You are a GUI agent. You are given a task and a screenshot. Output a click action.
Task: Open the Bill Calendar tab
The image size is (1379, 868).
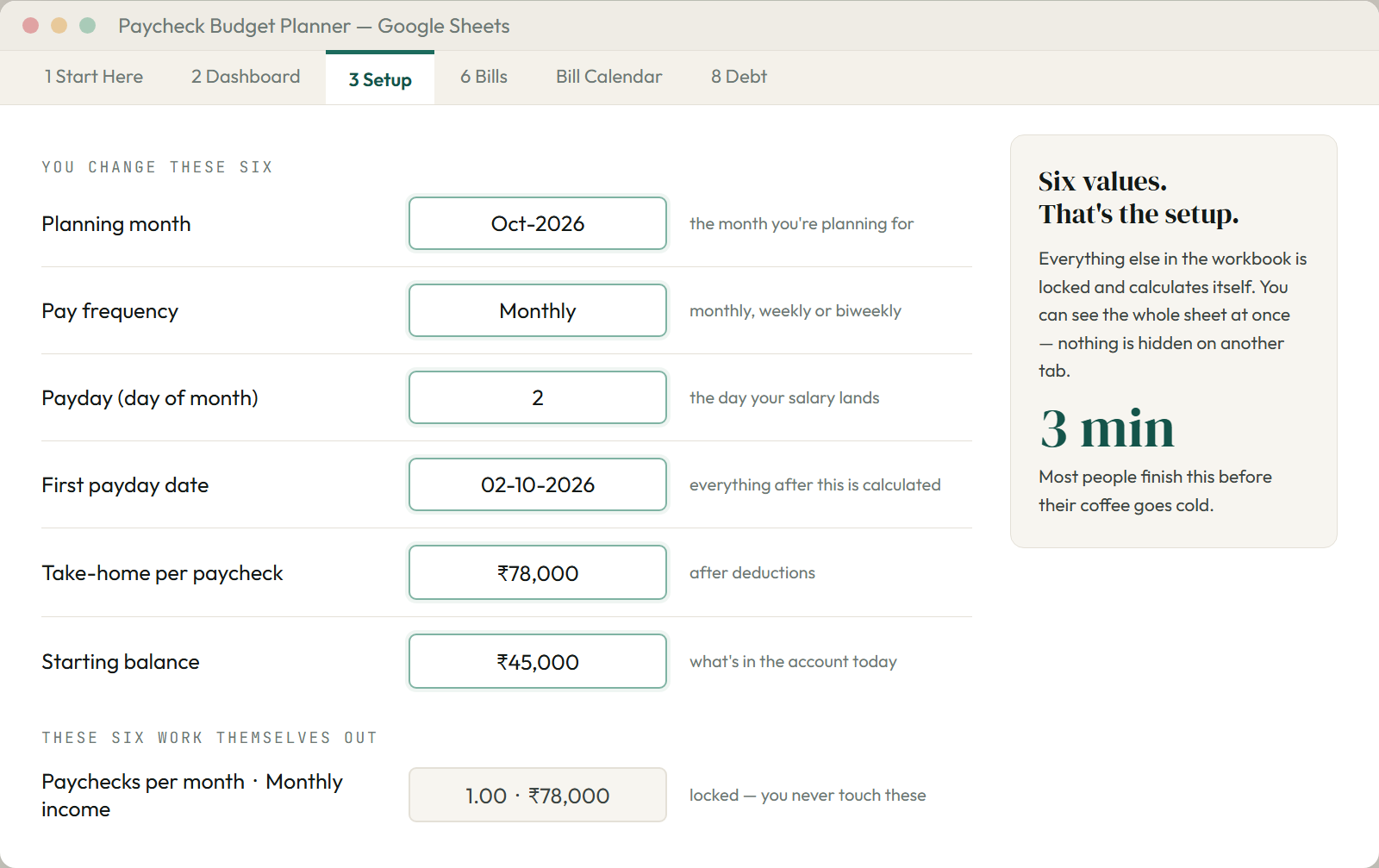click(609, 77)
